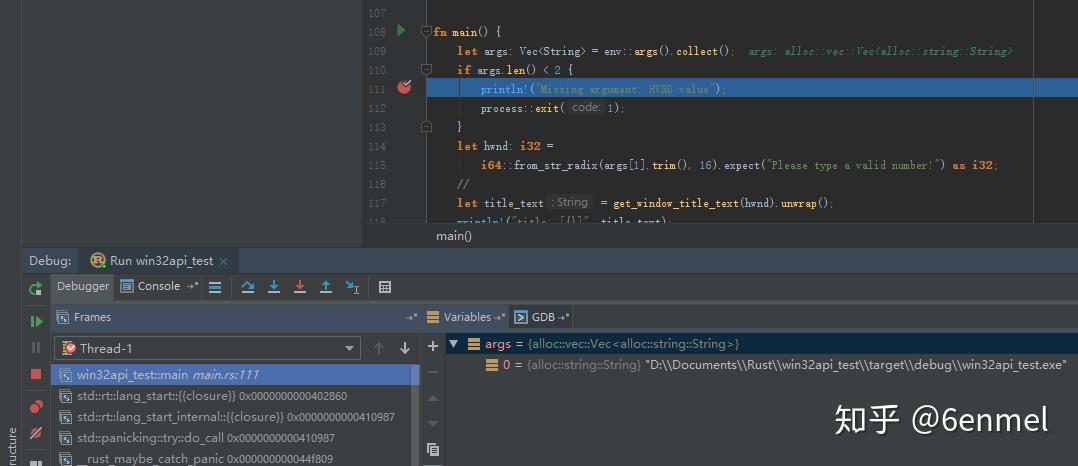Screen dimensions: 1078x466
Task: Click the pin icon beside Variables tab
Action: [500, 317]
